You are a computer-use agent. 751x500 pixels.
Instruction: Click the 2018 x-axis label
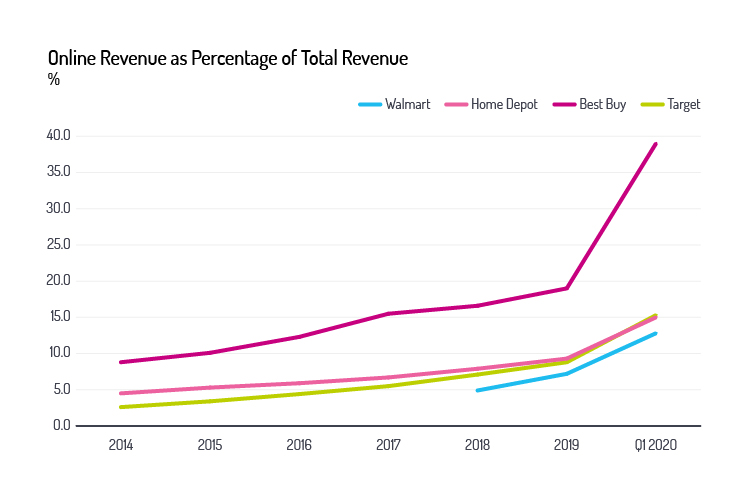pyautogui.click(x=478, y=445)
